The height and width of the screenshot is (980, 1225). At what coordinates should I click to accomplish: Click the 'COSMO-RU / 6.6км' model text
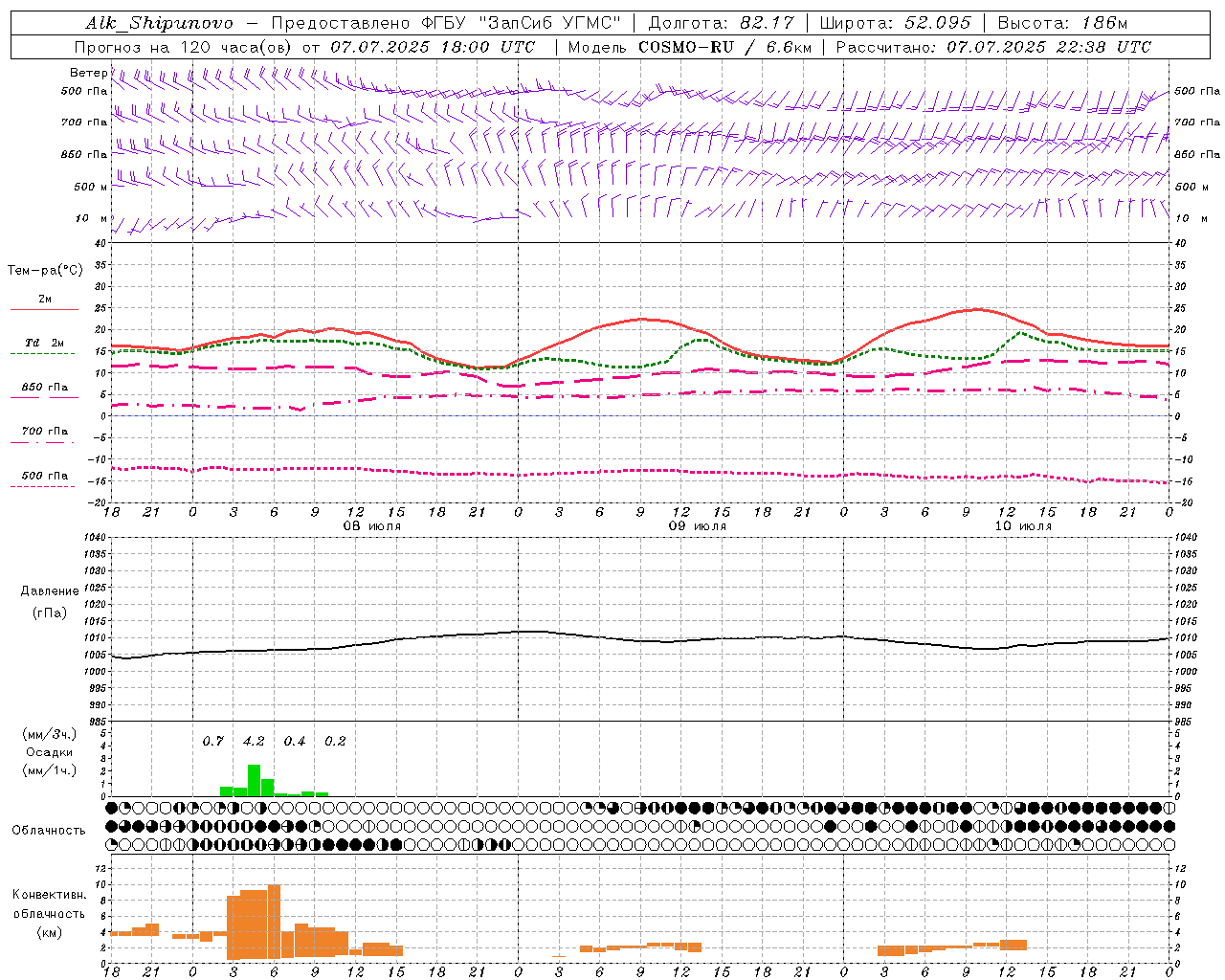[725, 47]
